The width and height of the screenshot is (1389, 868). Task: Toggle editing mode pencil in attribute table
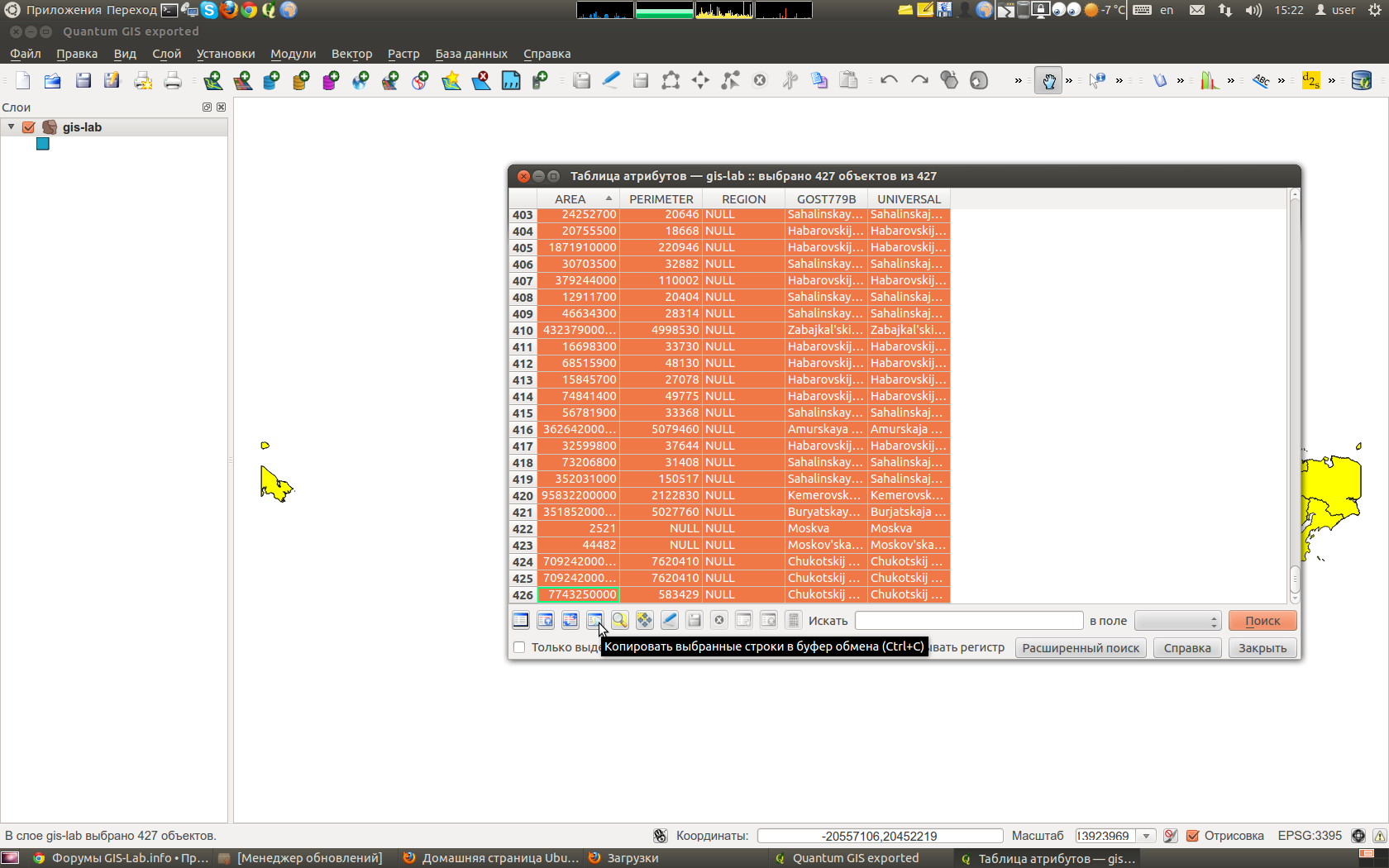click(x=670, y=620)
